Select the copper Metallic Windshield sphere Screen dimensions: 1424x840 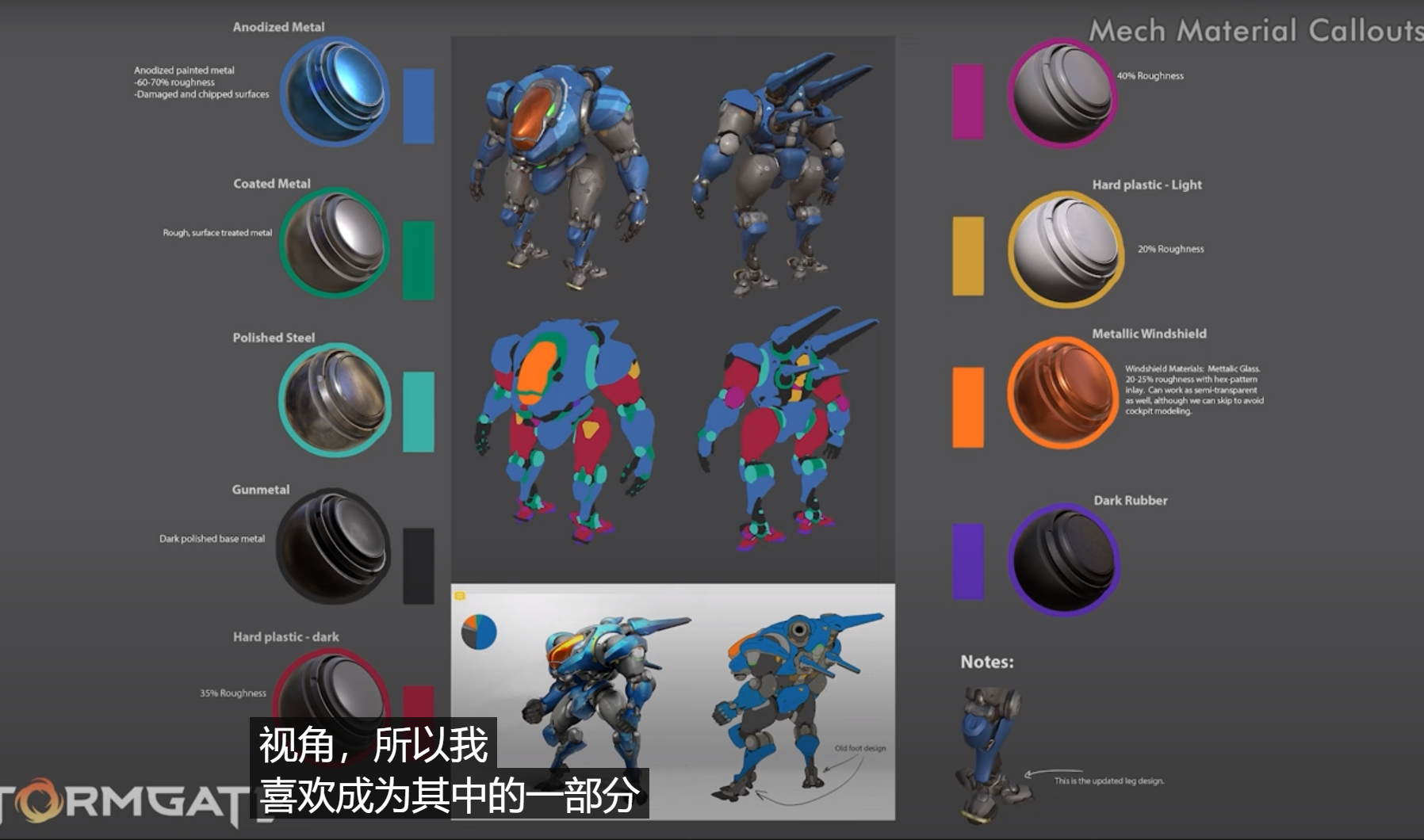tap(1062, 392)
